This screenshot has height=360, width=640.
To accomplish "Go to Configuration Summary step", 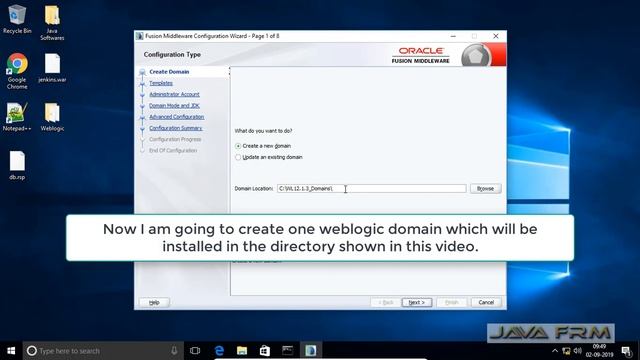I will click(176, 128).
